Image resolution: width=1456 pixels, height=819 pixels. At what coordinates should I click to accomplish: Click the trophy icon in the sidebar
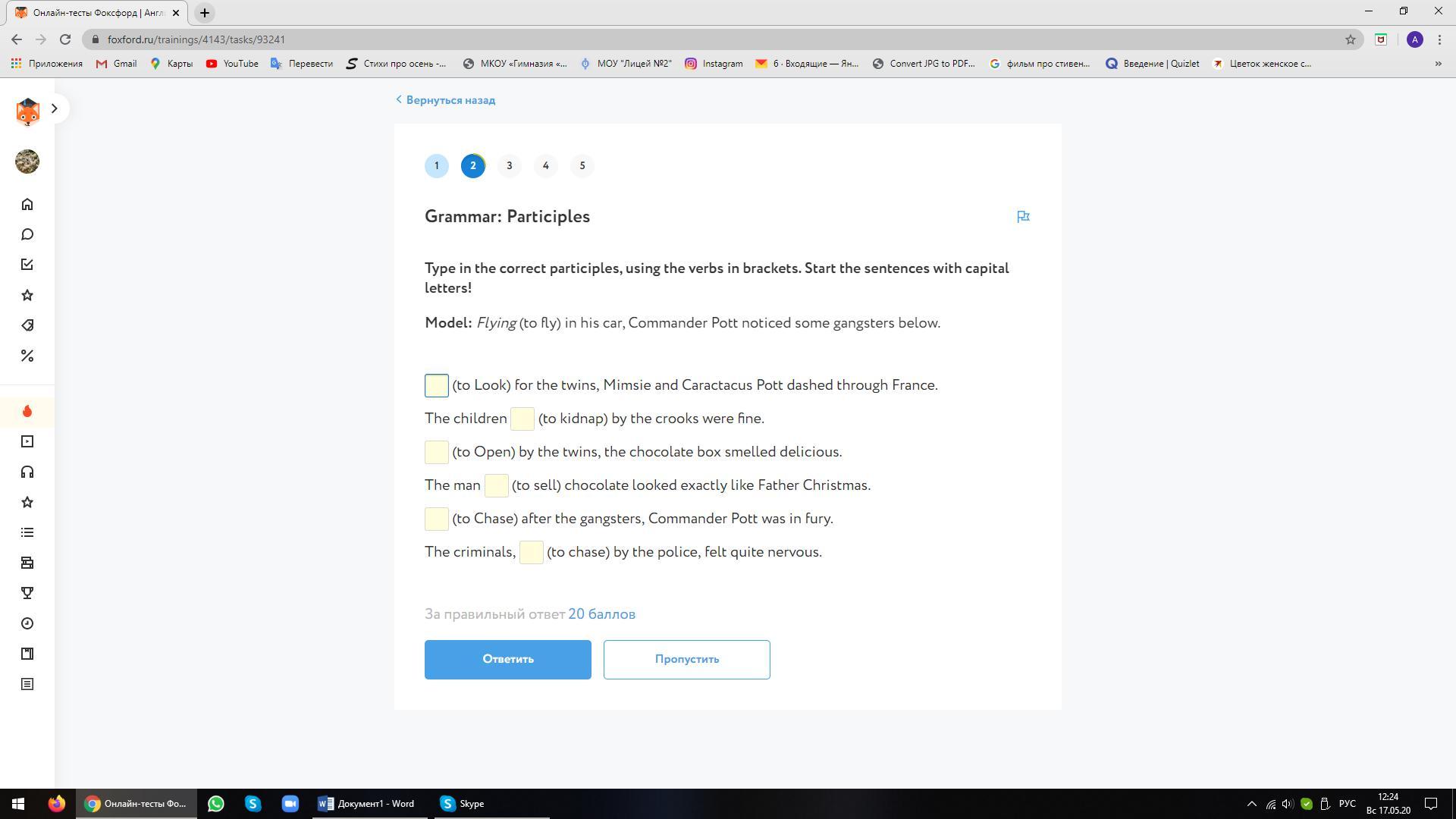tap(27, 593)
